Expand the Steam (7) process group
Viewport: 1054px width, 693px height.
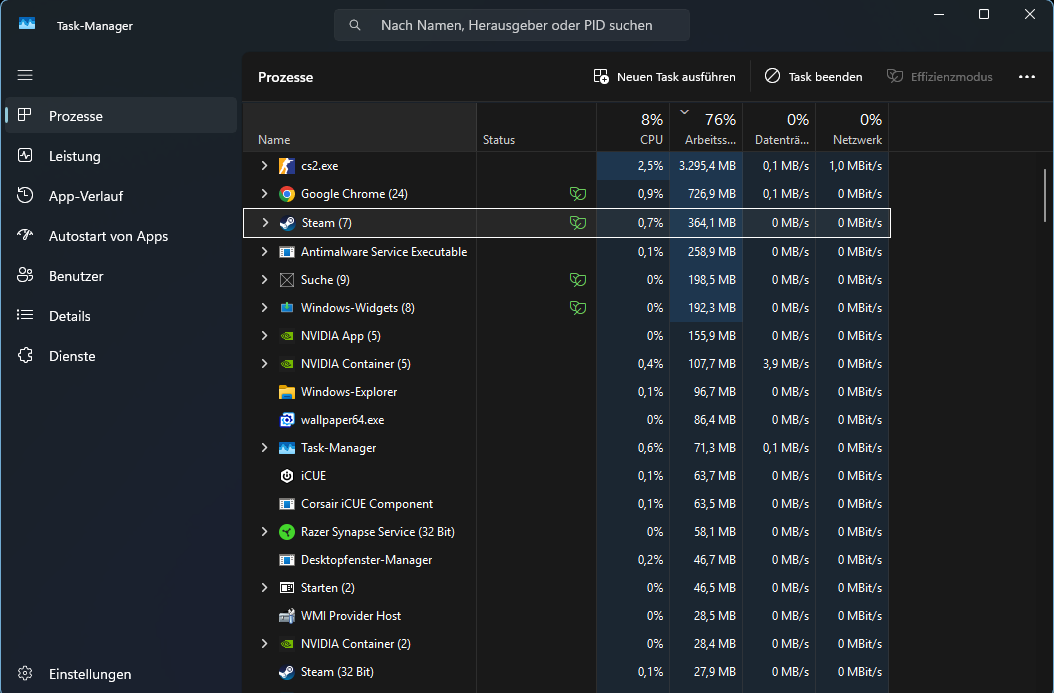click(265, 222)
